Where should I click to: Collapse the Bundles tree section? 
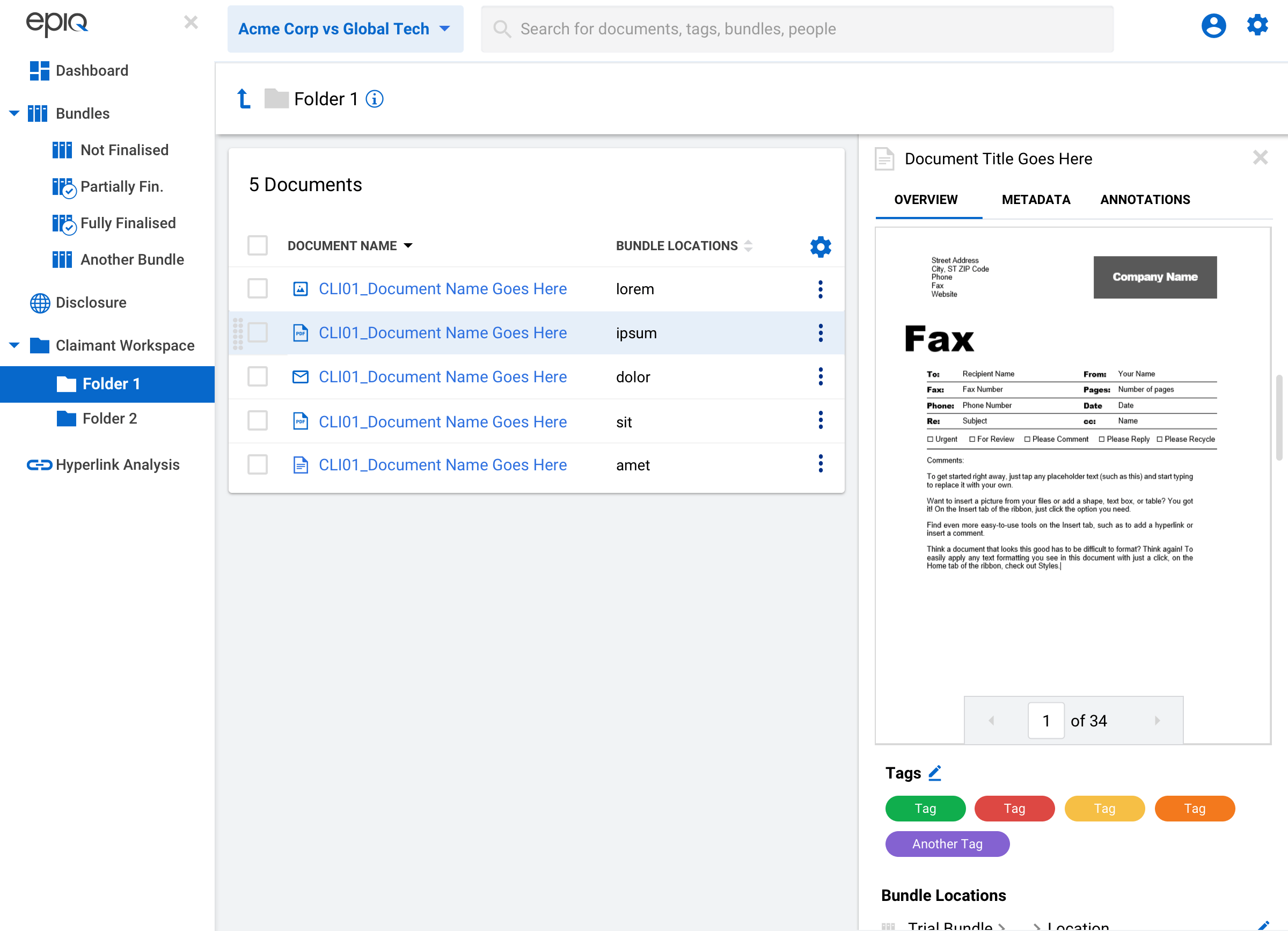[x=14, y=113]
